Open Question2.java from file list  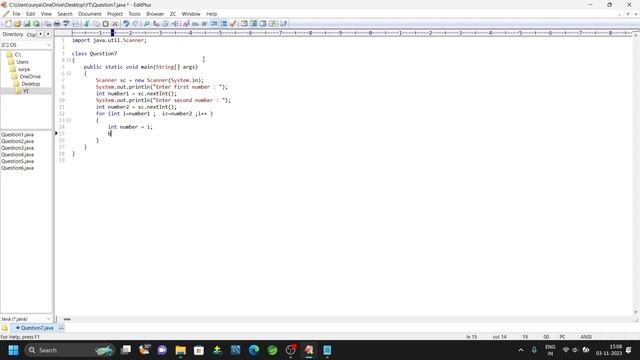pos(18,141)
